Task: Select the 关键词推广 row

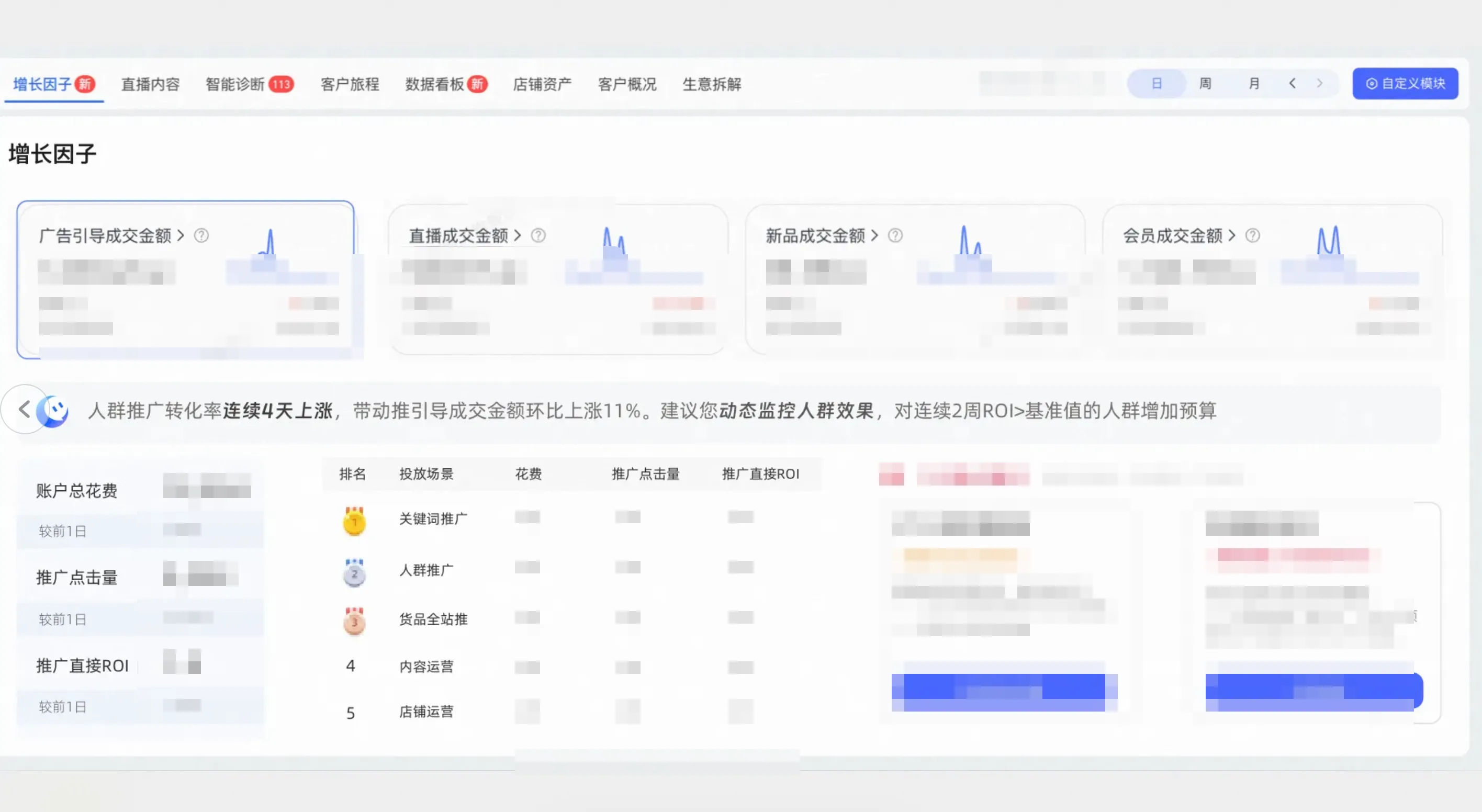Action: pyautogui.click(x=572, y=518)
